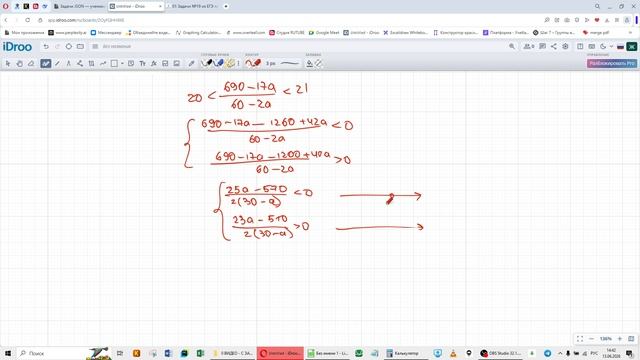Screen dimensions: 640x360
Task: Open more pen presets menu
Action: (238, 63)
